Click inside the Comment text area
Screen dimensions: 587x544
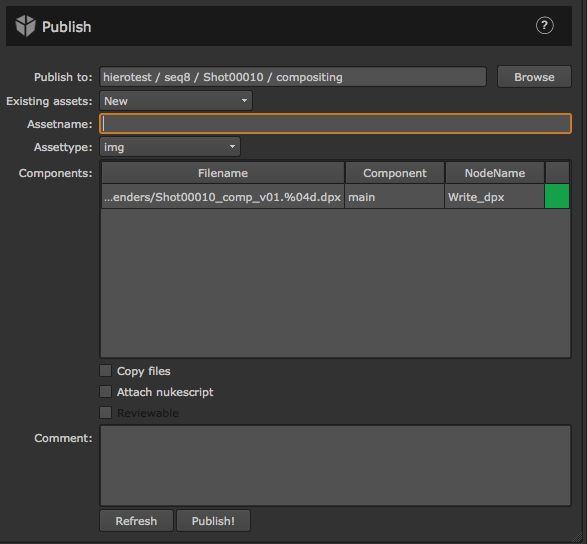(x=335, y=465)
